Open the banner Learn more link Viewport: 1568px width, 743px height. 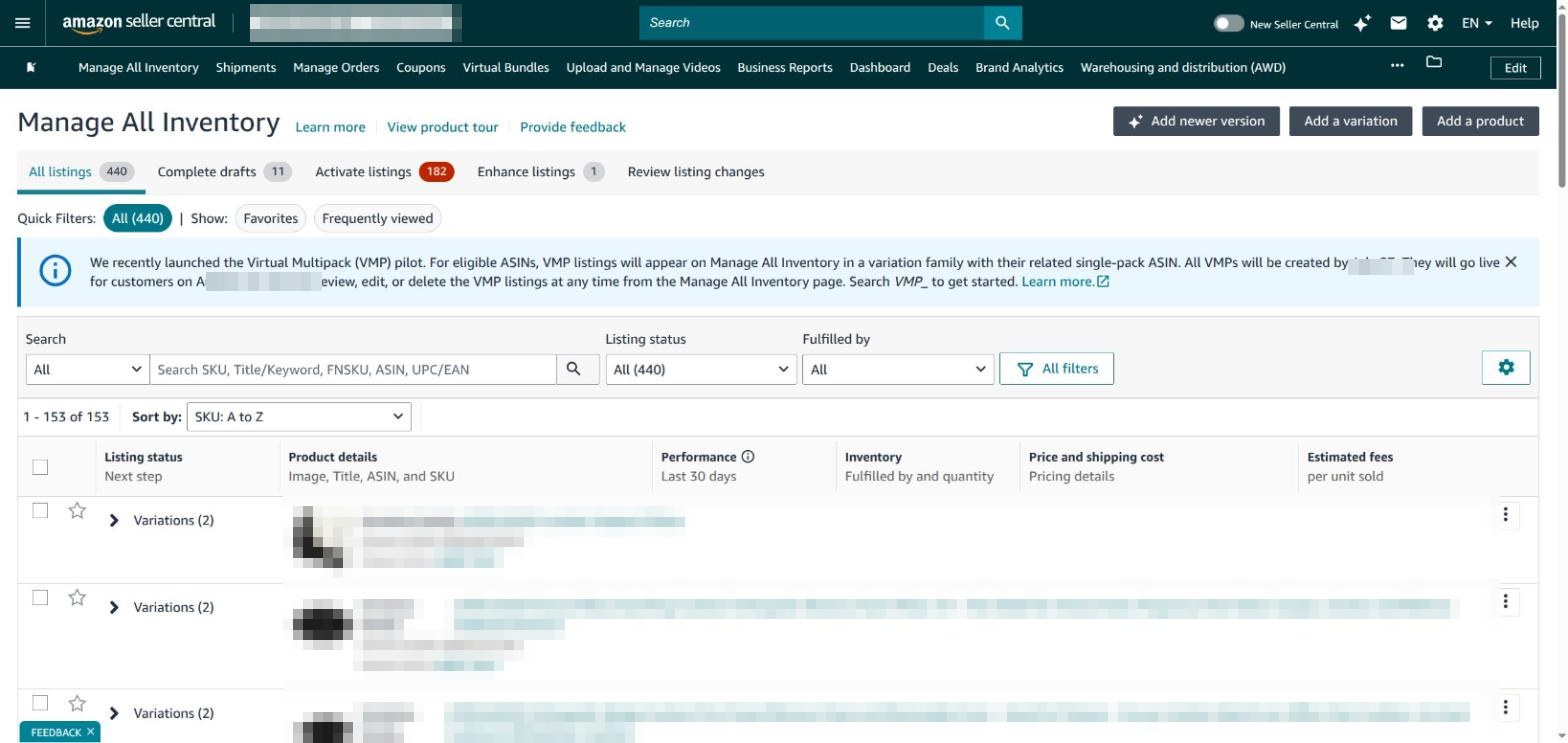1065,281
